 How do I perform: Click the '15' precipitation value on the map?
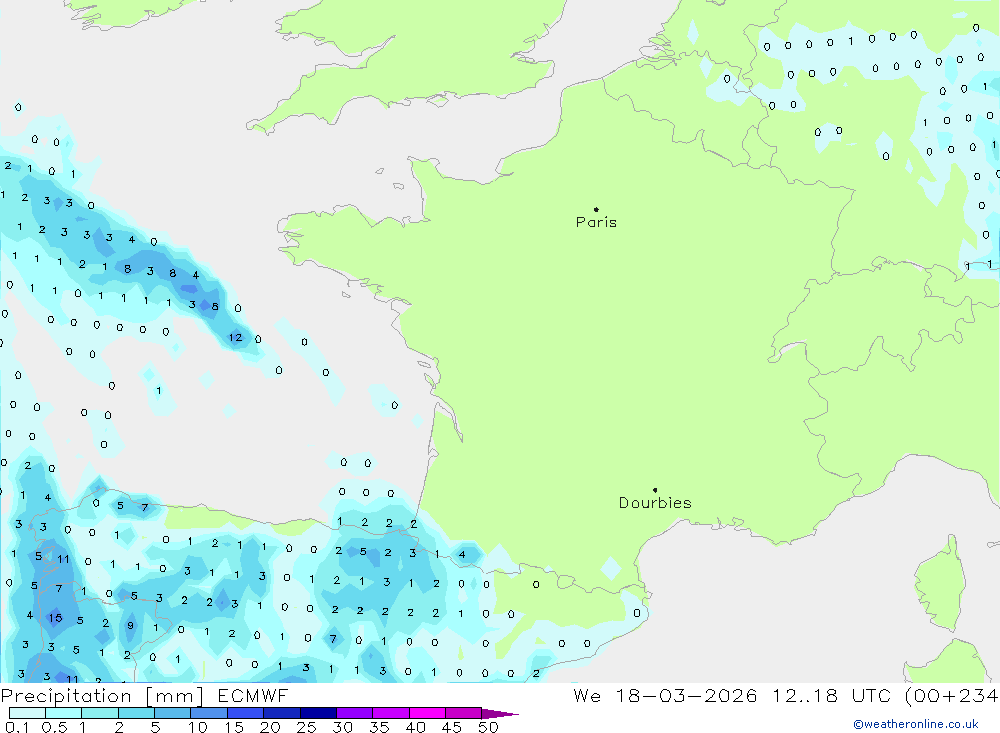click(x=55, y=618)
